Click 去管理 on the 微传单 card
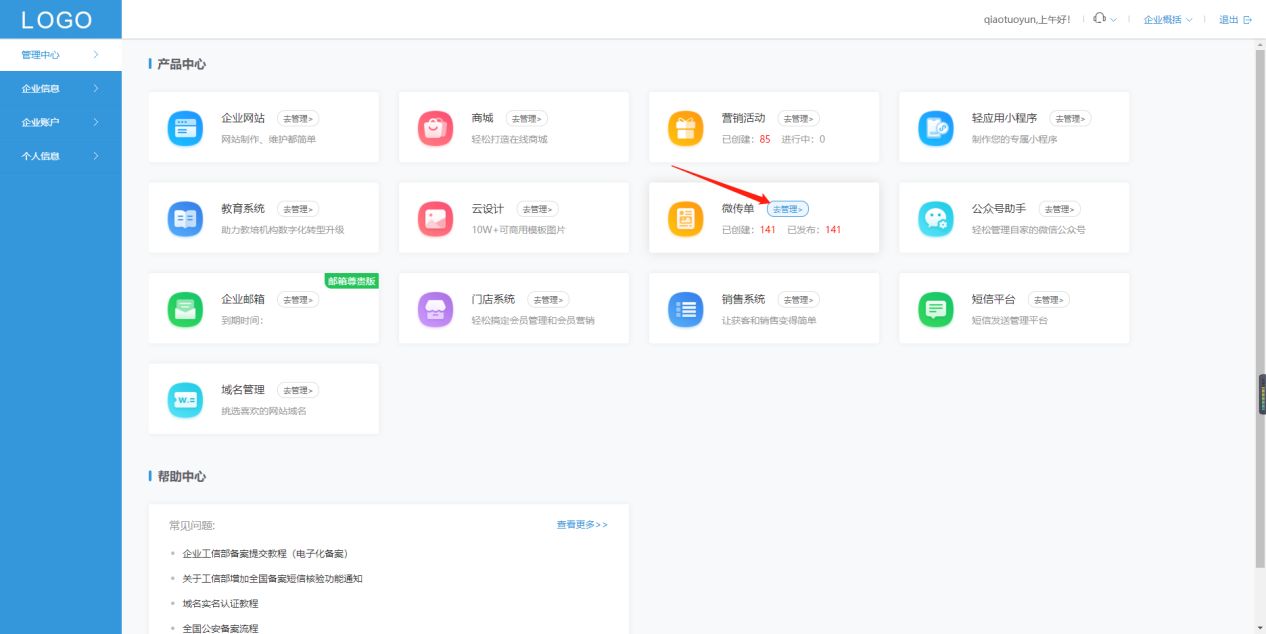 789,209
